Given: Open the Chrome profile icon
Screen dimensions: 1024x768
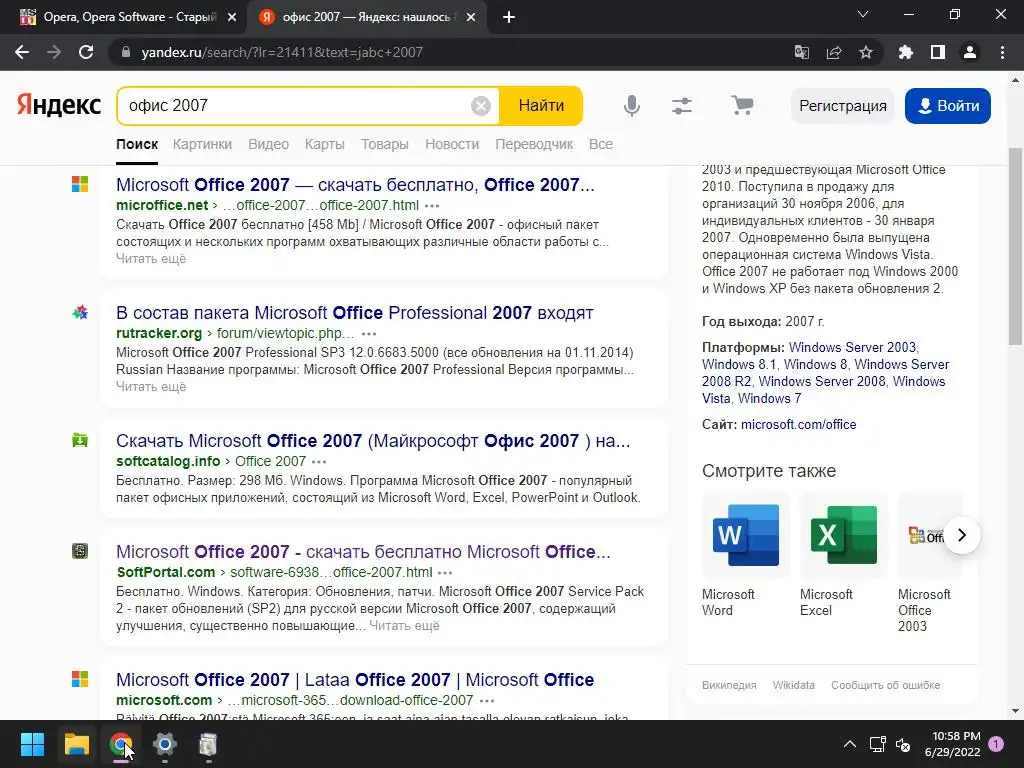Looking at the screenshot, I should (x=970, y=52).
